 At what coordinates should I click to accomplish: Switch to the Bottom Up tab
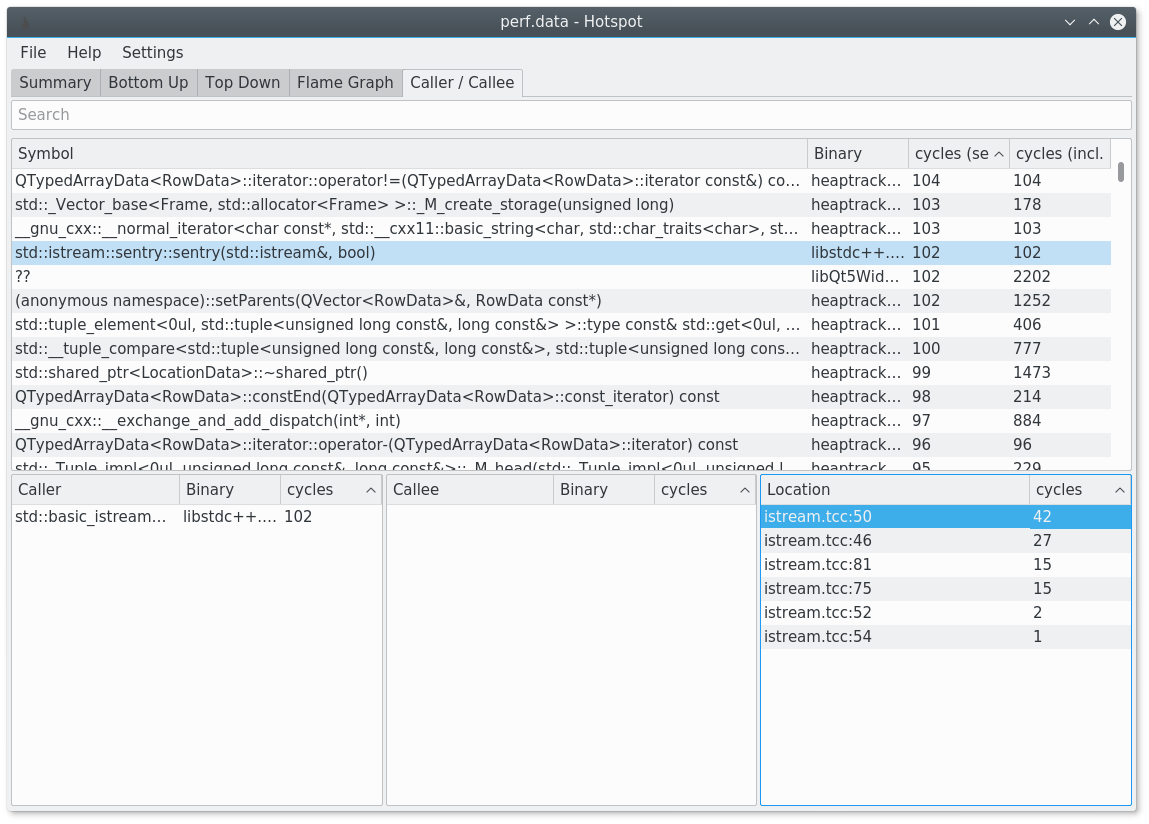pyautogui.click(x=148, y=83)
